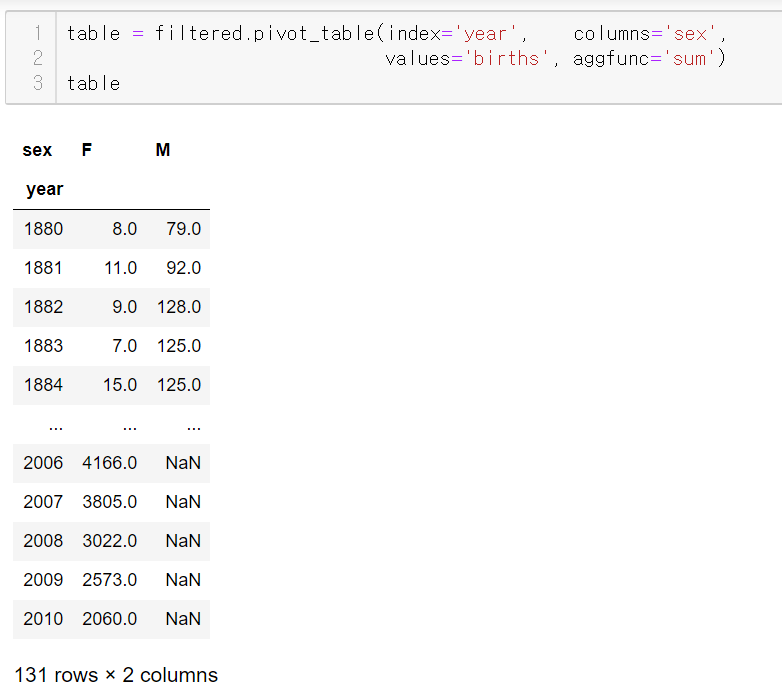Click the 9.0 value in row 1882
Viewport: 782px width, 687px height.
(125, 307)
